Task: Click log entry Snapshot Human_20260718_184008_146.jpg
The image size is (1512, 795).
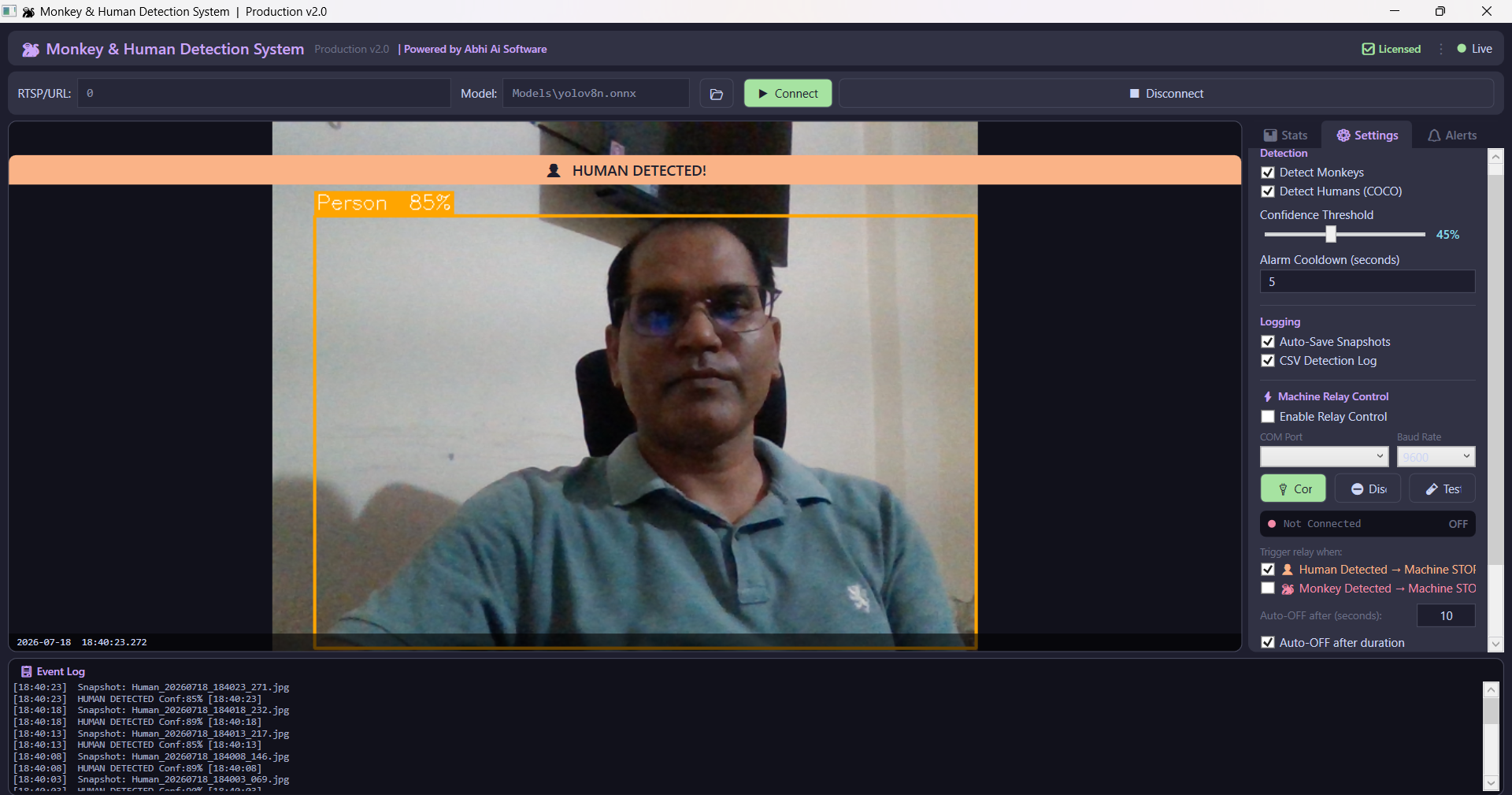Action: click(x=183, y=757)
